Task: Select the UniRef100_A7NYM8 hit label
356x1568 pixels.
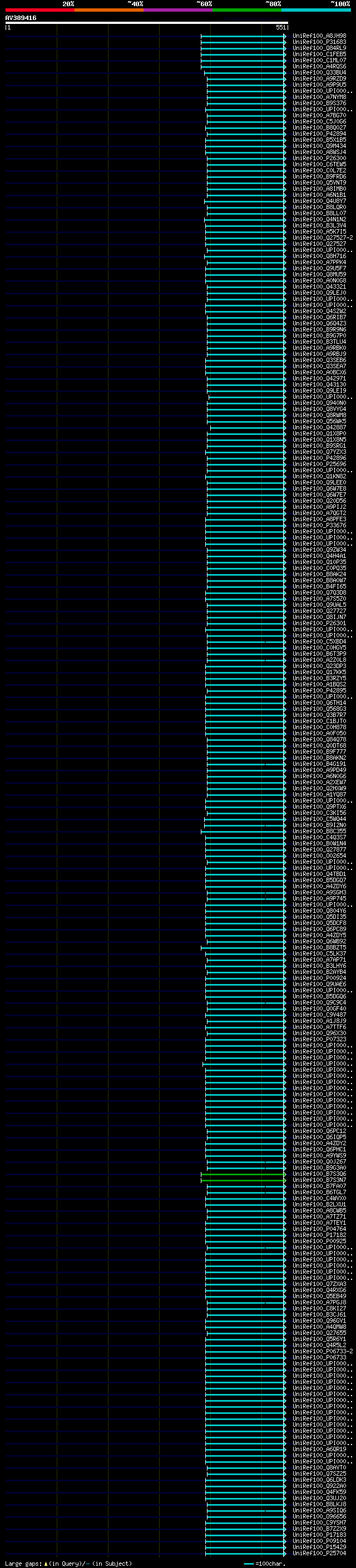Action: (x=319, y=97)
